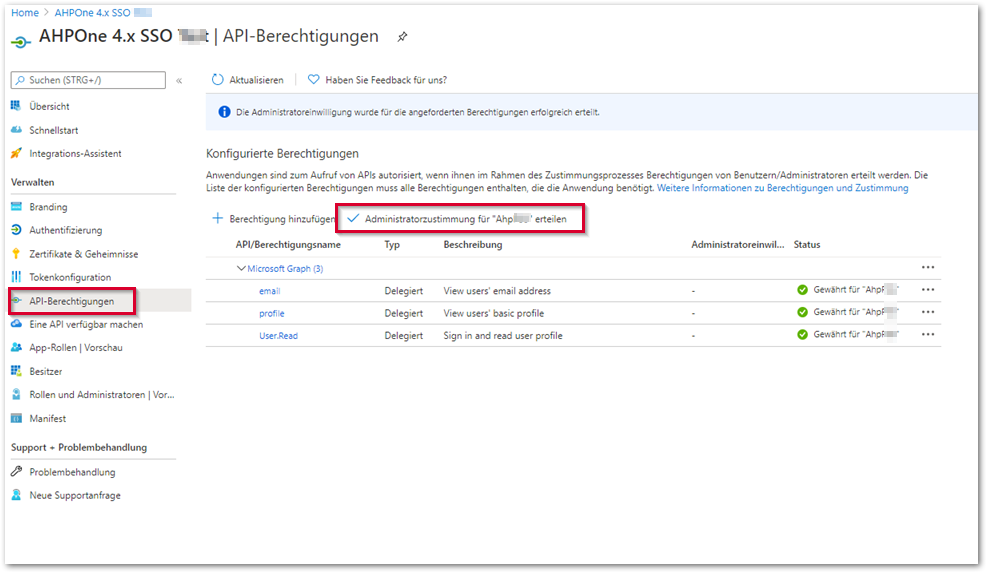
Task: Click the Eine API verfügbar machen cloud icon
Action: coord(16,324)
